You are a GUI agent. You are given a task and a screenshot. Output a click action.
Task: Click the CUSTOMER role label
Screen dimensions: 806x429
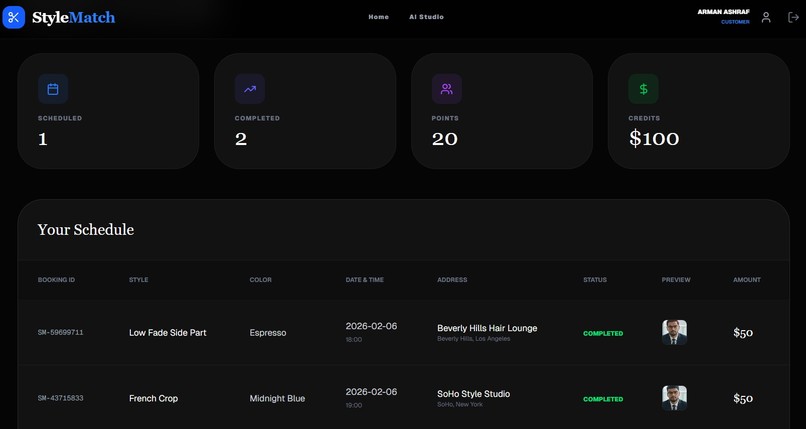pyautogui.click(x=735, y=22)
